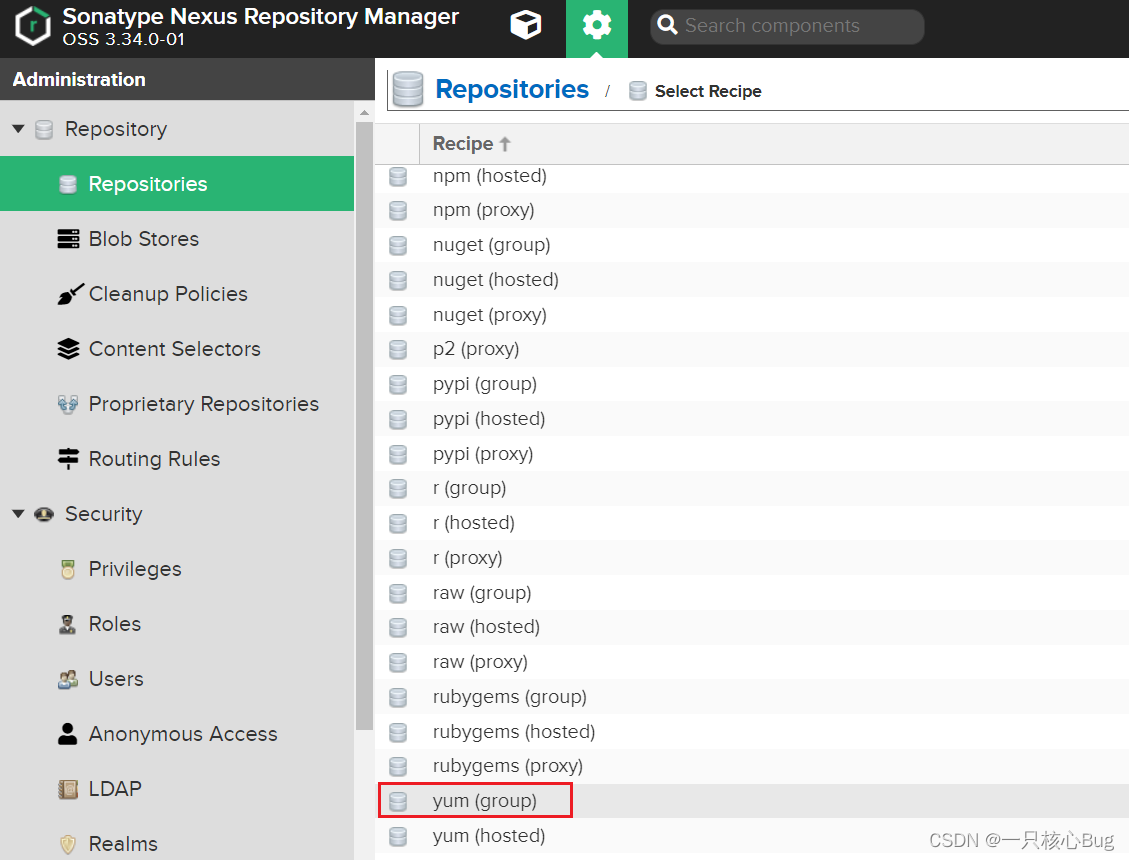The width and height of the screenshot is (1129, 860).
Task: Focus the Search components field
Action: [x=787, y=27]
